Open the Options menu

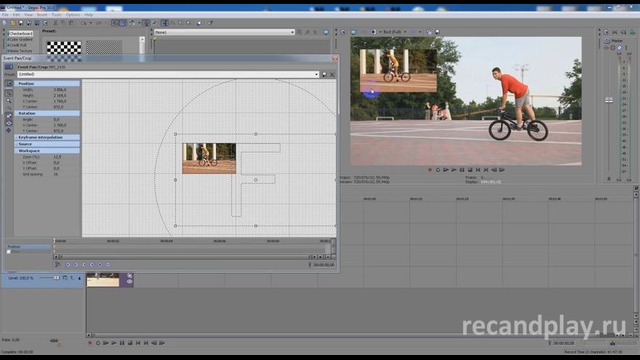[73, 15]
